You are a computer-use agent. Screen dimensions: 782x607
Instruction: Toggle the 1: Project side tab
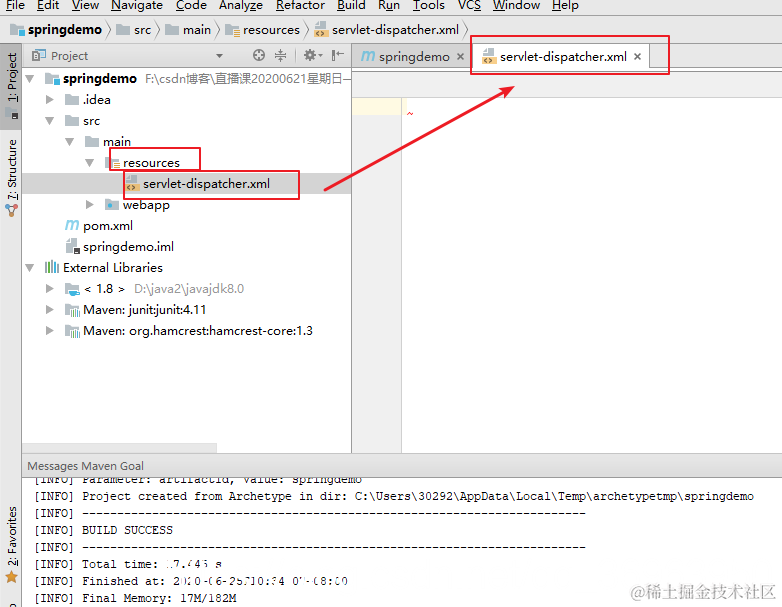(x=12, y=85)
